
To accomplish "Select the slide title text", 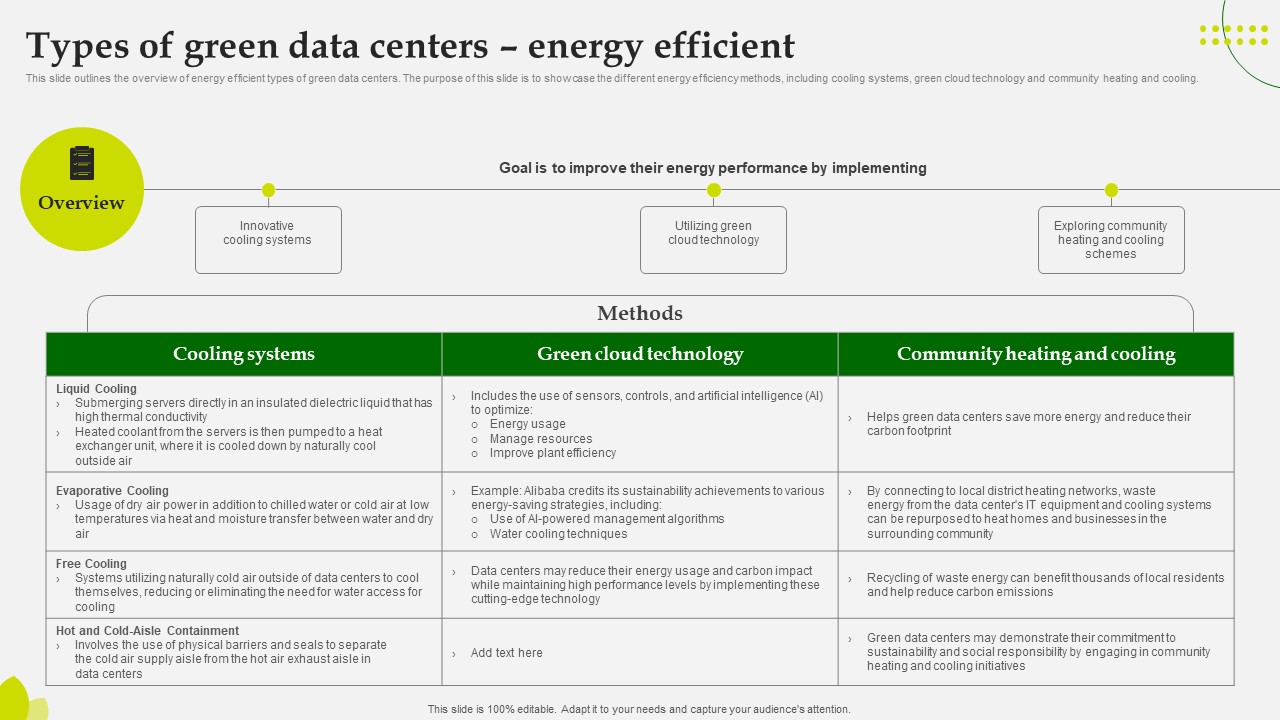I will pos(410,46).
